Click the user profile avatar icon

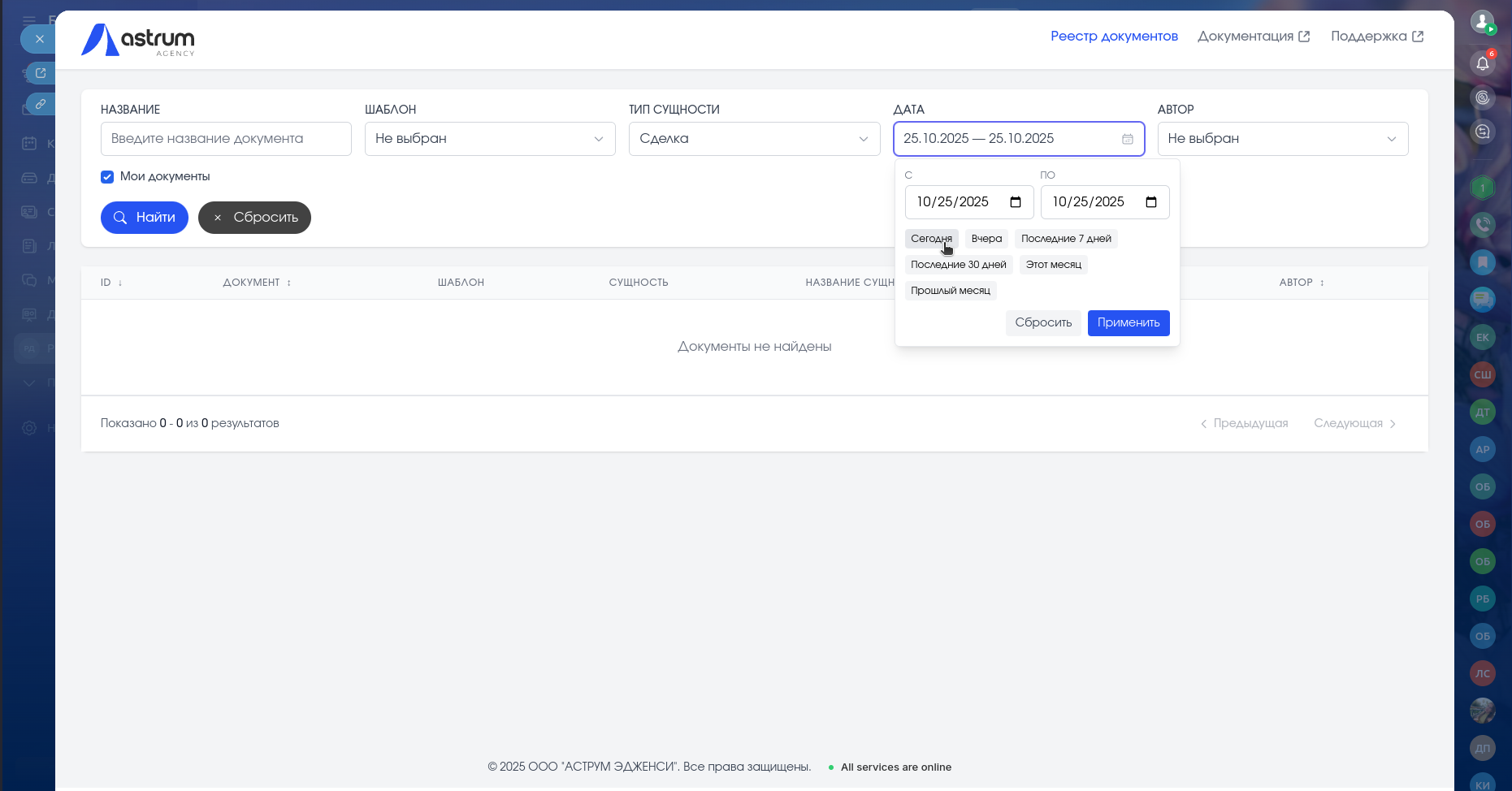[x=1482, y=22]
